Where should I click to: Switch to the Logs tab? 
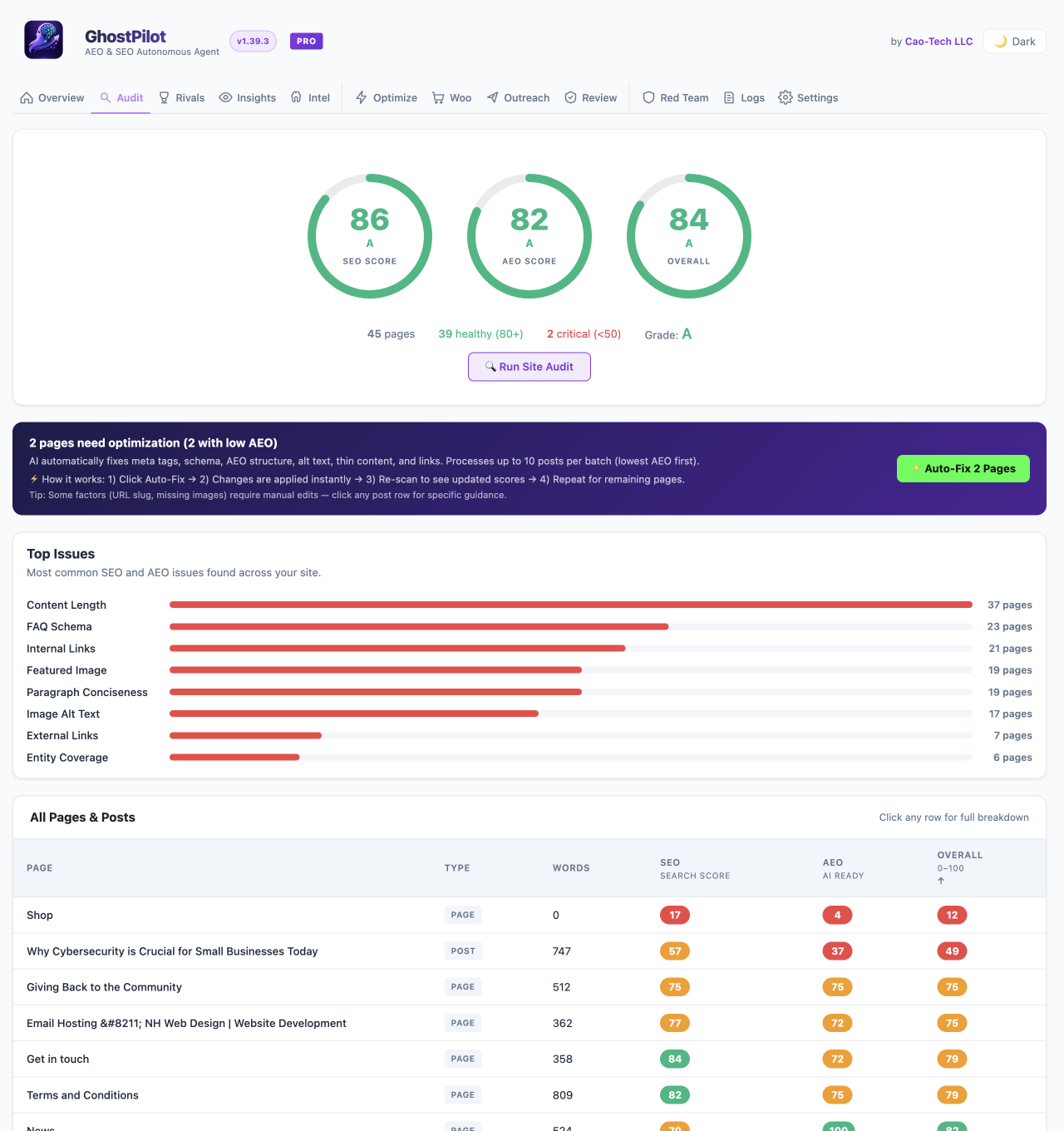pos(744,97)
